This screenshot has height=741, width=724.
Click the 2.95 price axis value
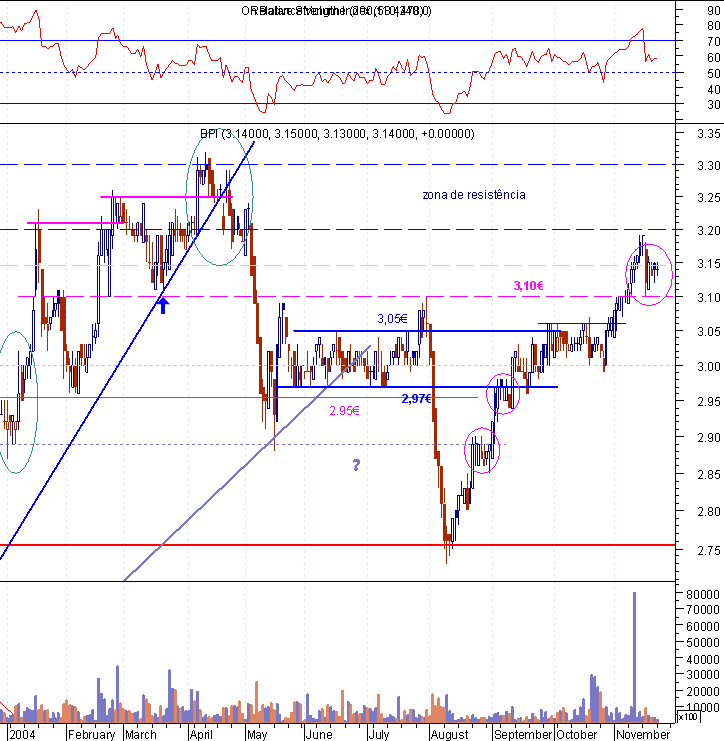click(x=709, y=402)
